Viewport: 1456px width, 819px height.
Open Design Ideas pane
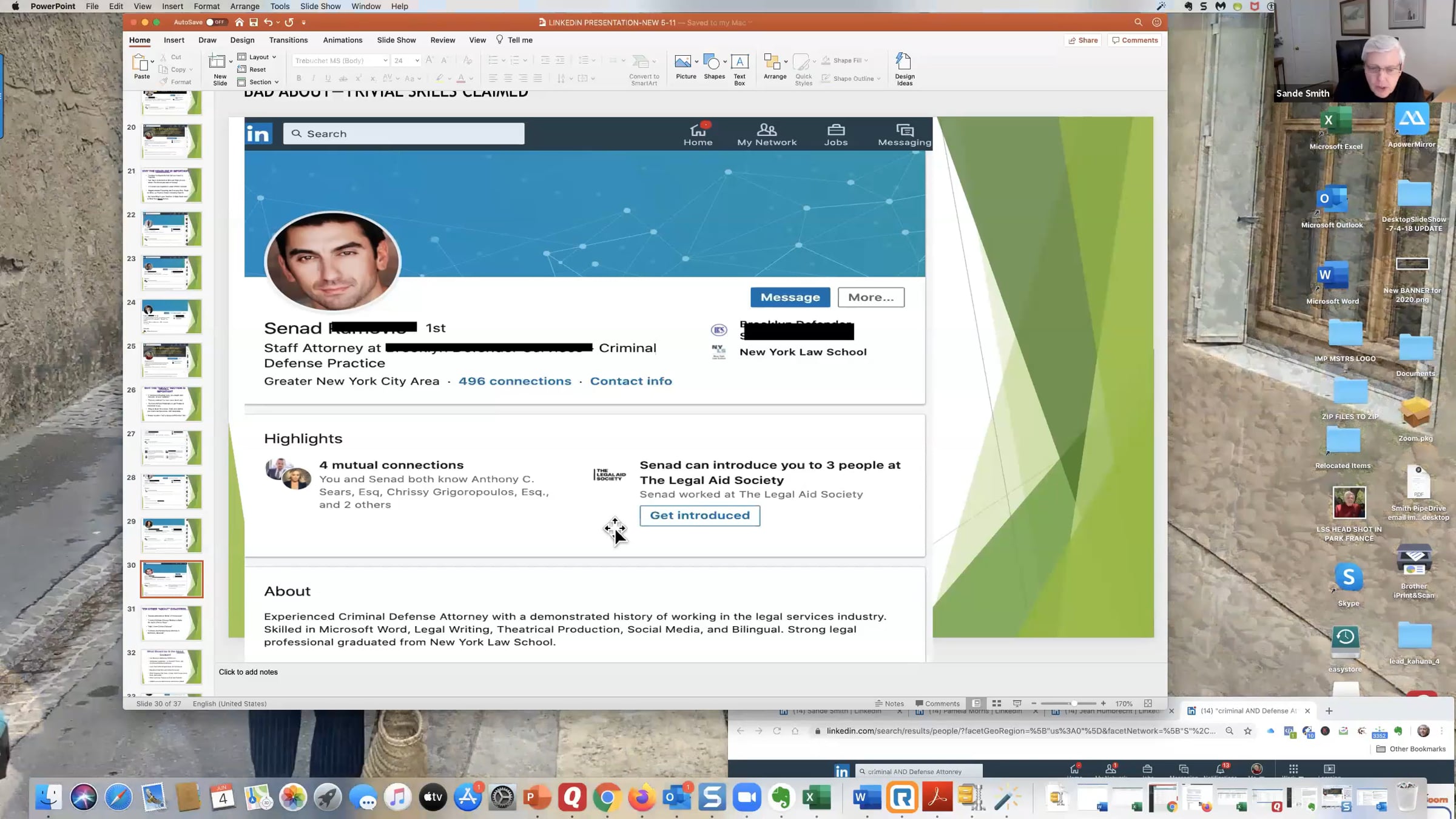point(904,69)
